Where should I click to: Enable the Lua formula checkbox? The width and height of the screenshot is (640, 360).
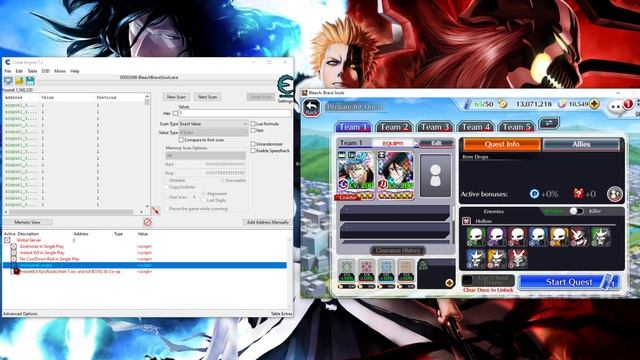click(253, 124)
